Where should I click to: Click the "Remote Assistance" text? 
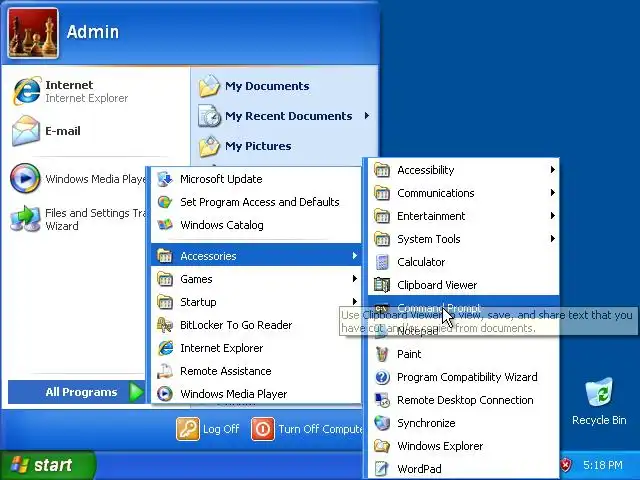pos(226,371)
